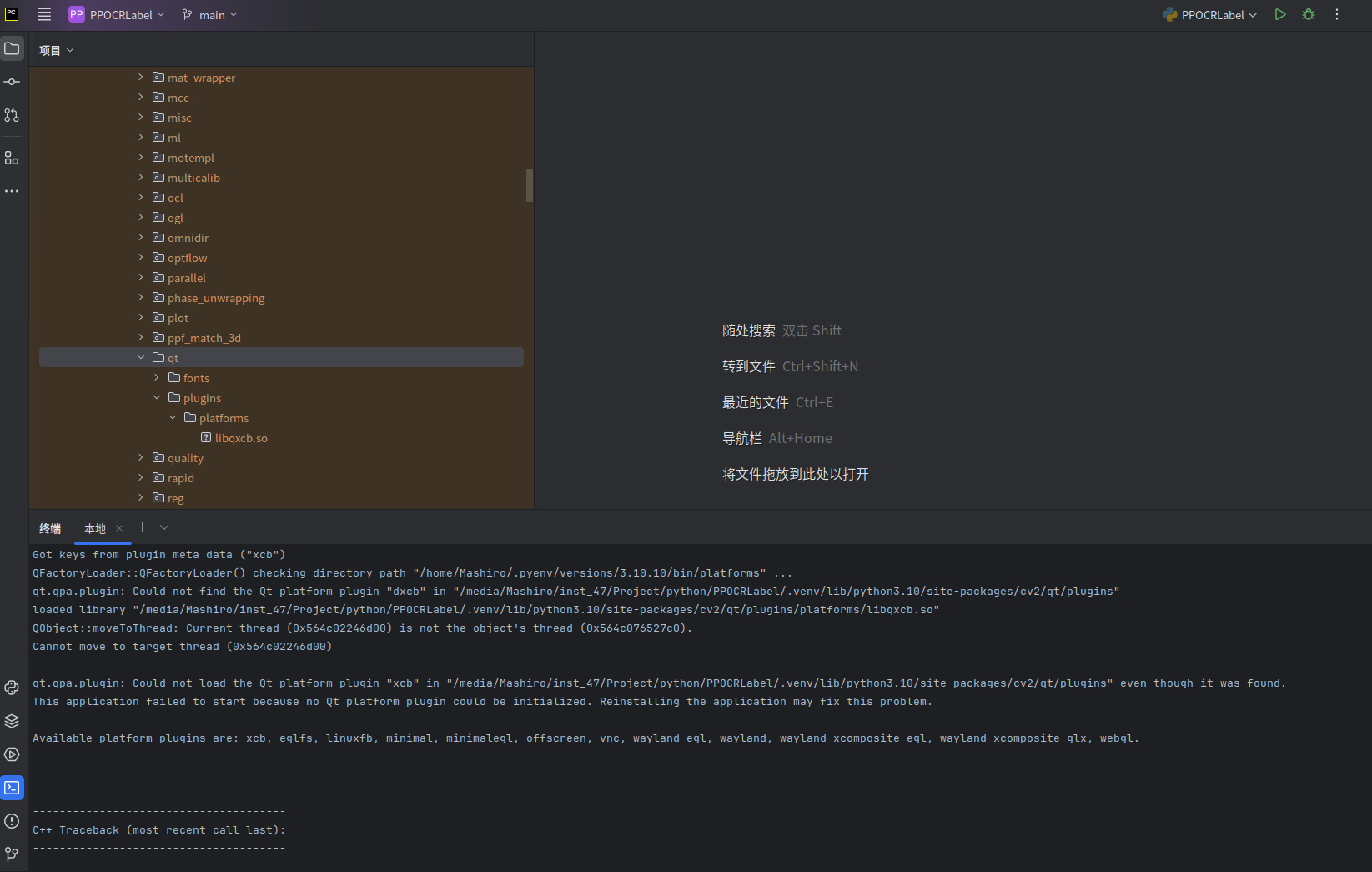Open the Services tool window
The height and width of the screenshot is (872, 1372).
click(12, 754)
